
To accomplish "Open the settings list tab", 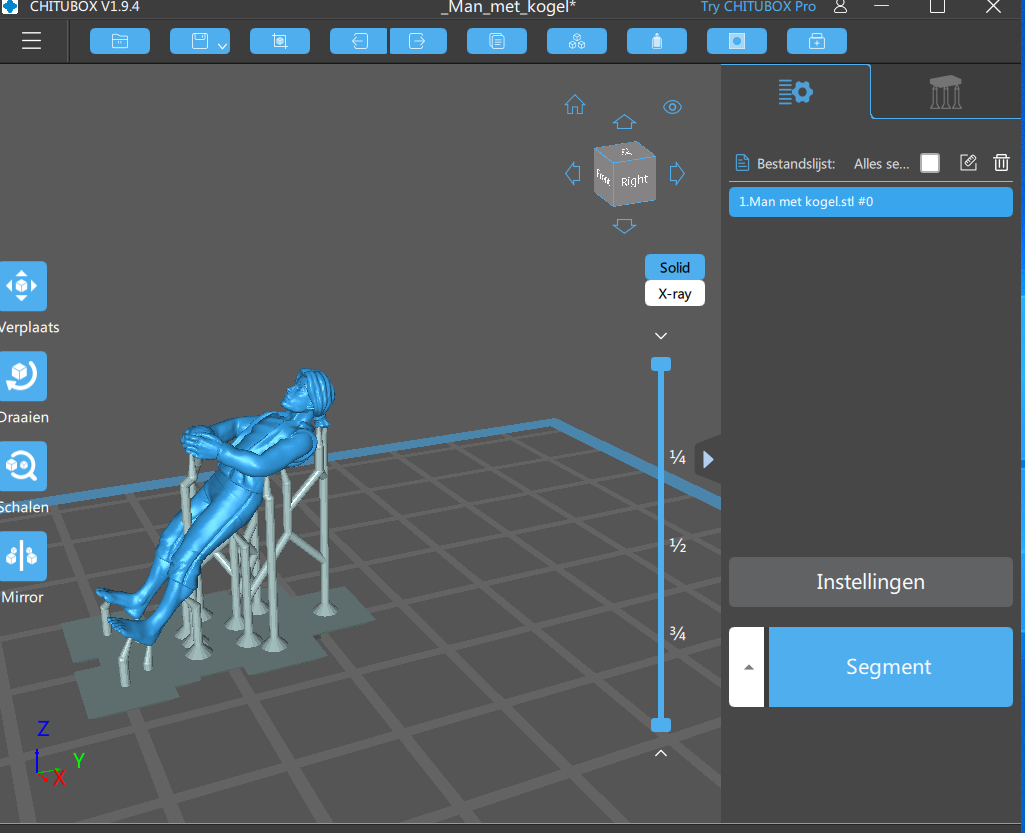I will 796,92.
